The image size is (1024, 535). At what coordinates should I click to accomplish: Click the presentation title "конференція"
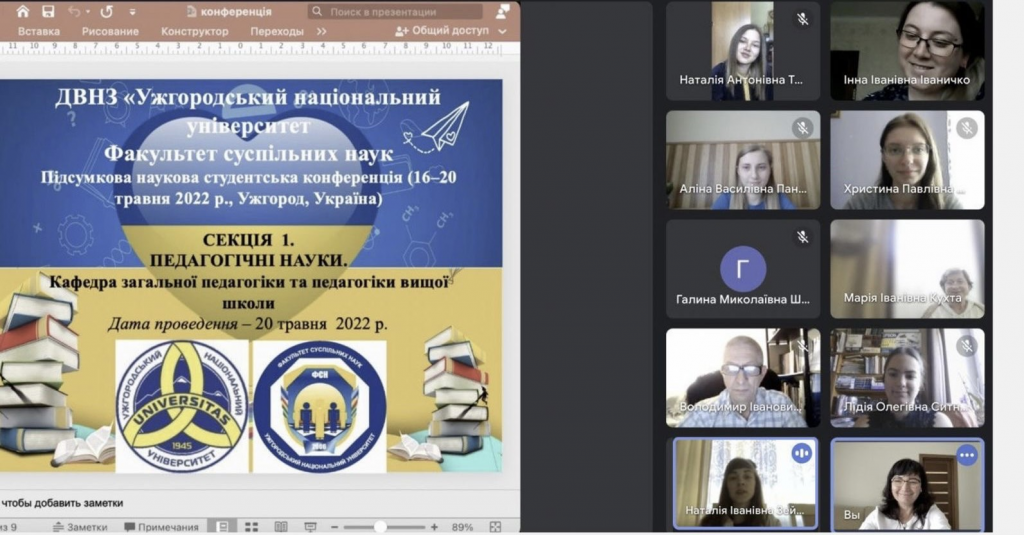pos(236,12)
